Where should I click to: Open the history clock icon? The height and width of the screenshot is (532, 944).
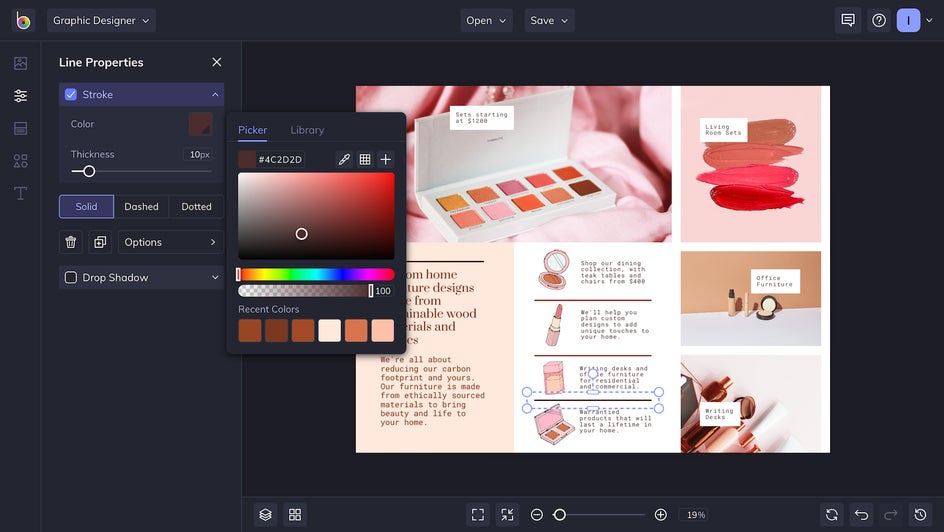(921, 515)
